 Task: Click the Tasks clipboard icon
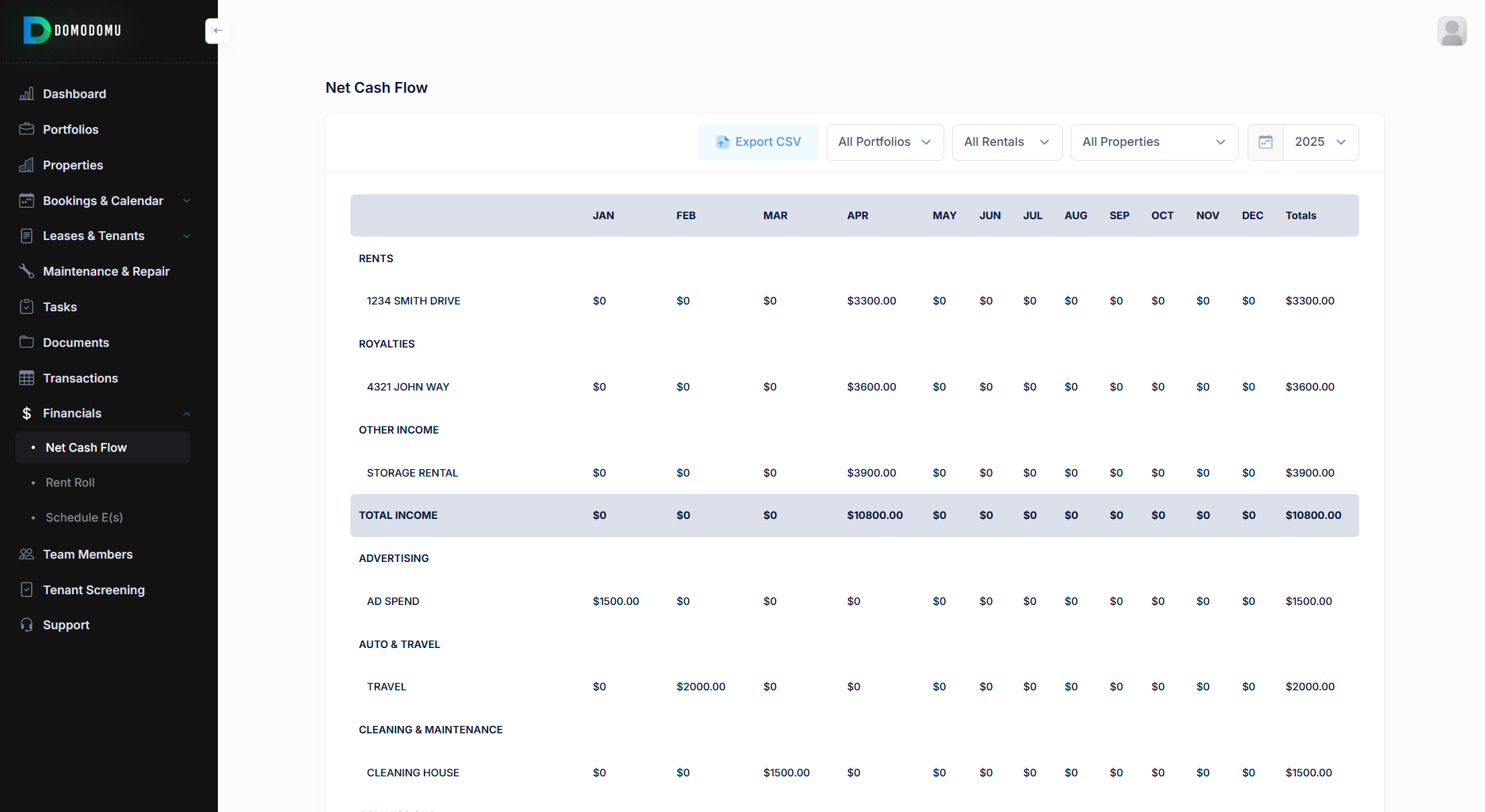(26, 307)
